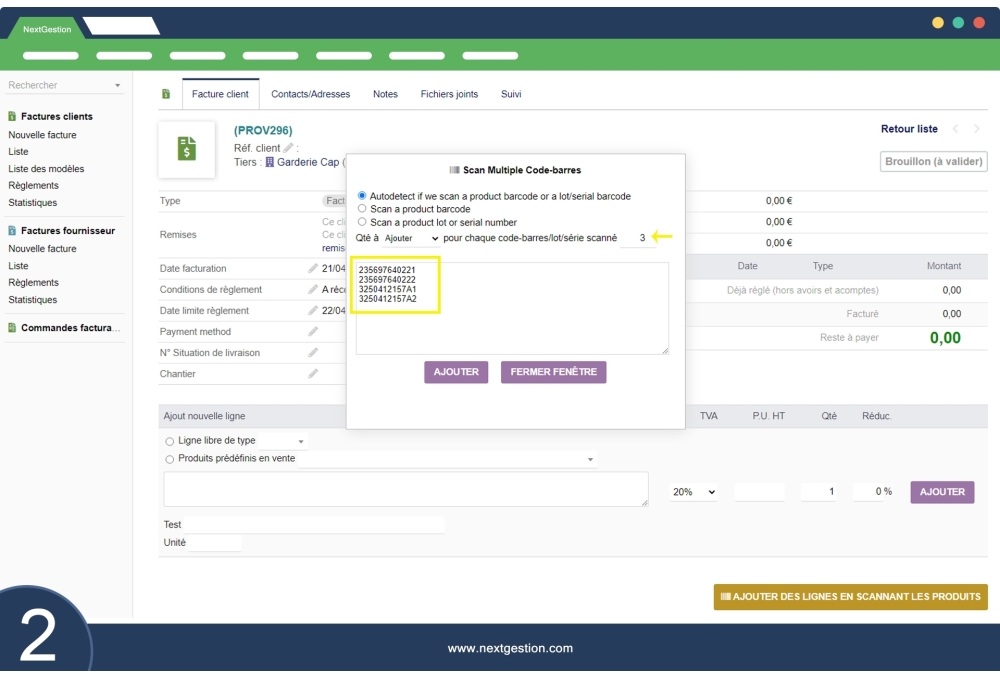Click the pencil icon beside Date facturation
Image resolution: width=1000 pixels, height=679 pixels.
point(313,268)
